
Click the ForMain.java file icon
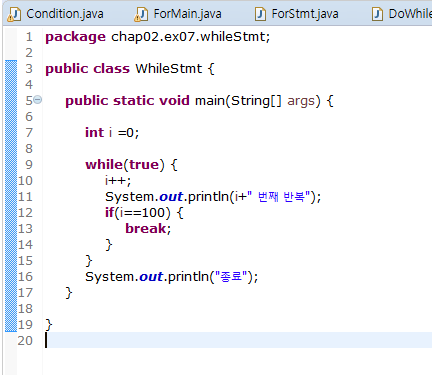[x=141, y=14]
